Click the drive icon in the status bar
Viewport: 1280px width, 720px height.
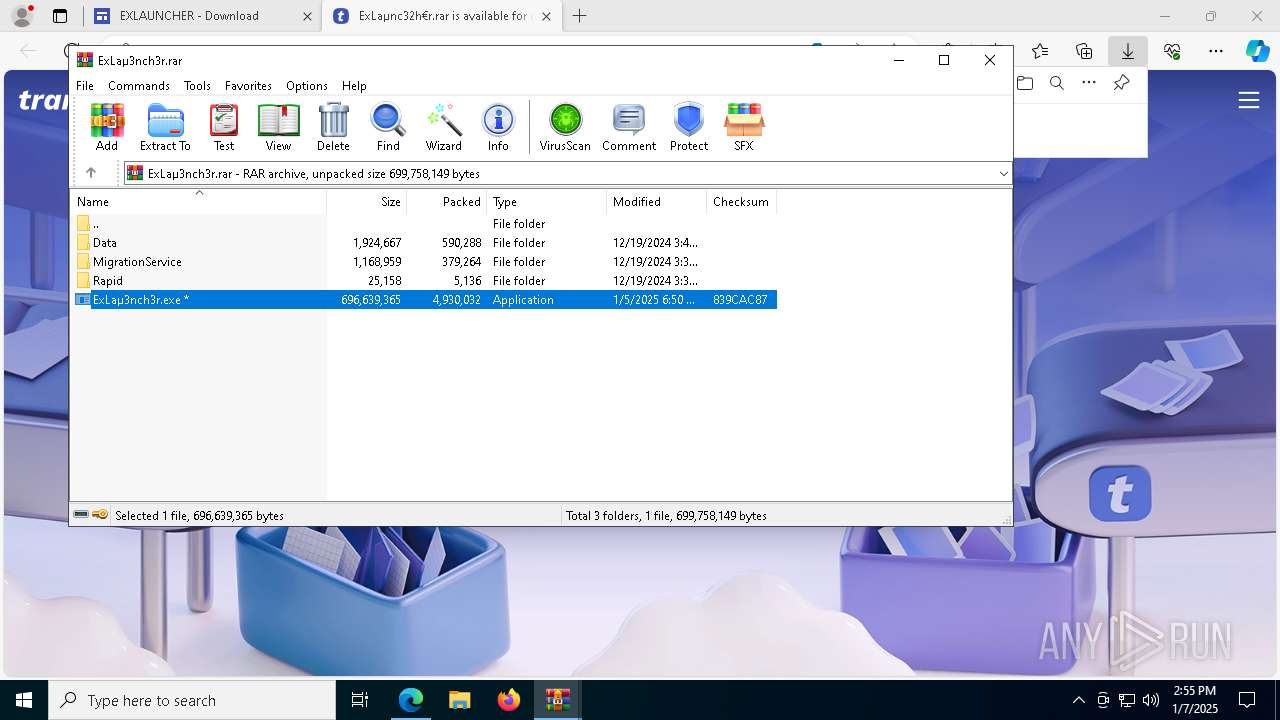81,515
